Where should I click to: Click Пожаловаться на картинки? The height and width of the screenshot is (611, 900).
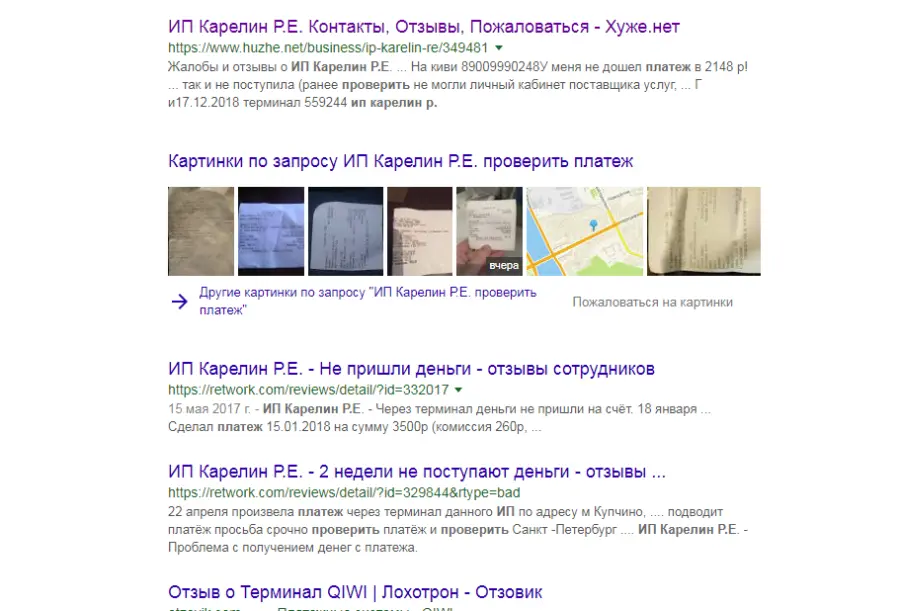(653, 302)
